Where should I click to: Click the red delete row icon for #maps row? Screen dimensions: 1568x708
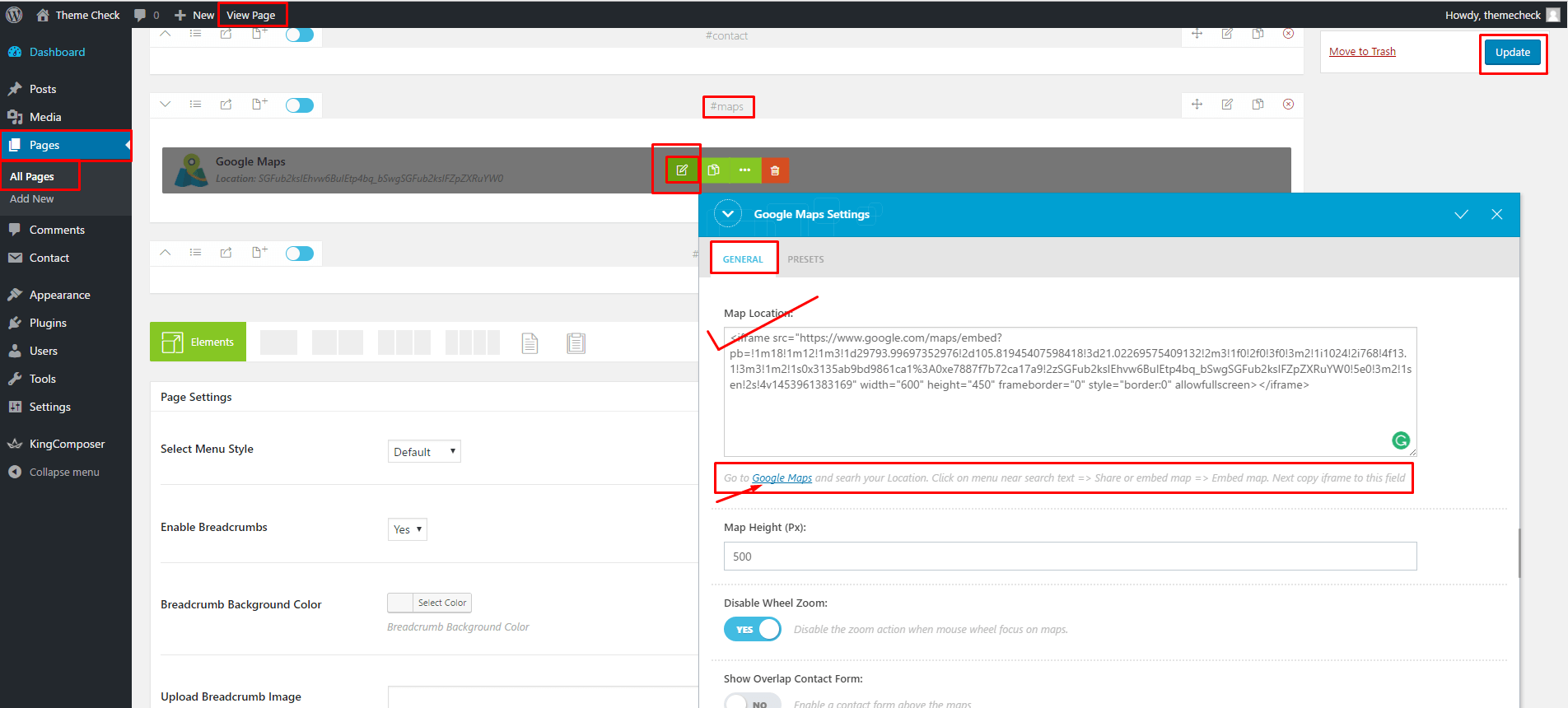point(1288,105)
